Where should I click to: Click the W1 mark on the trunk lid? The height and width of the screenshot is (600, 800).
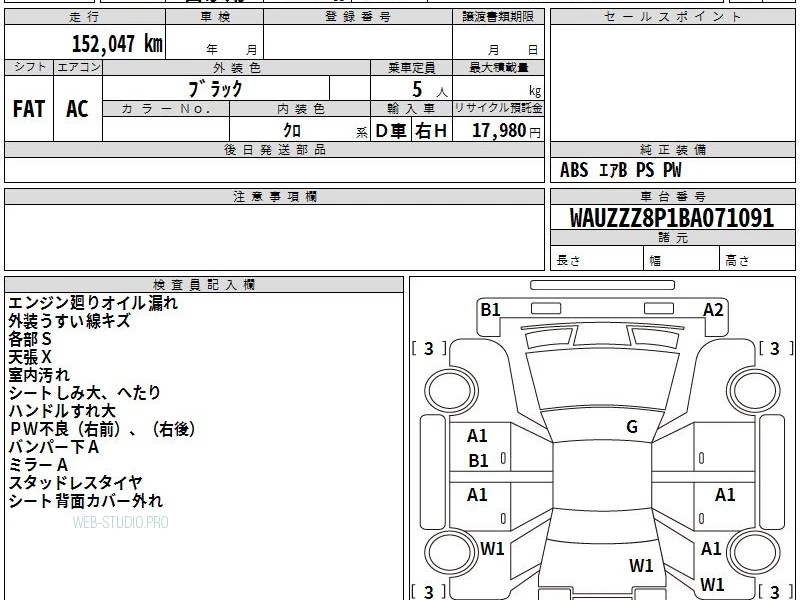pyautogui.click(x=641, y=565)
